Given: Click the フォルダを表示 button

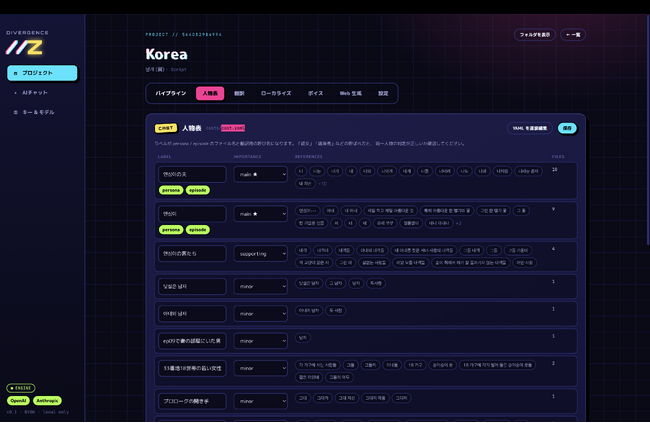Looking at the screenshot, I should tap(535, 35).
